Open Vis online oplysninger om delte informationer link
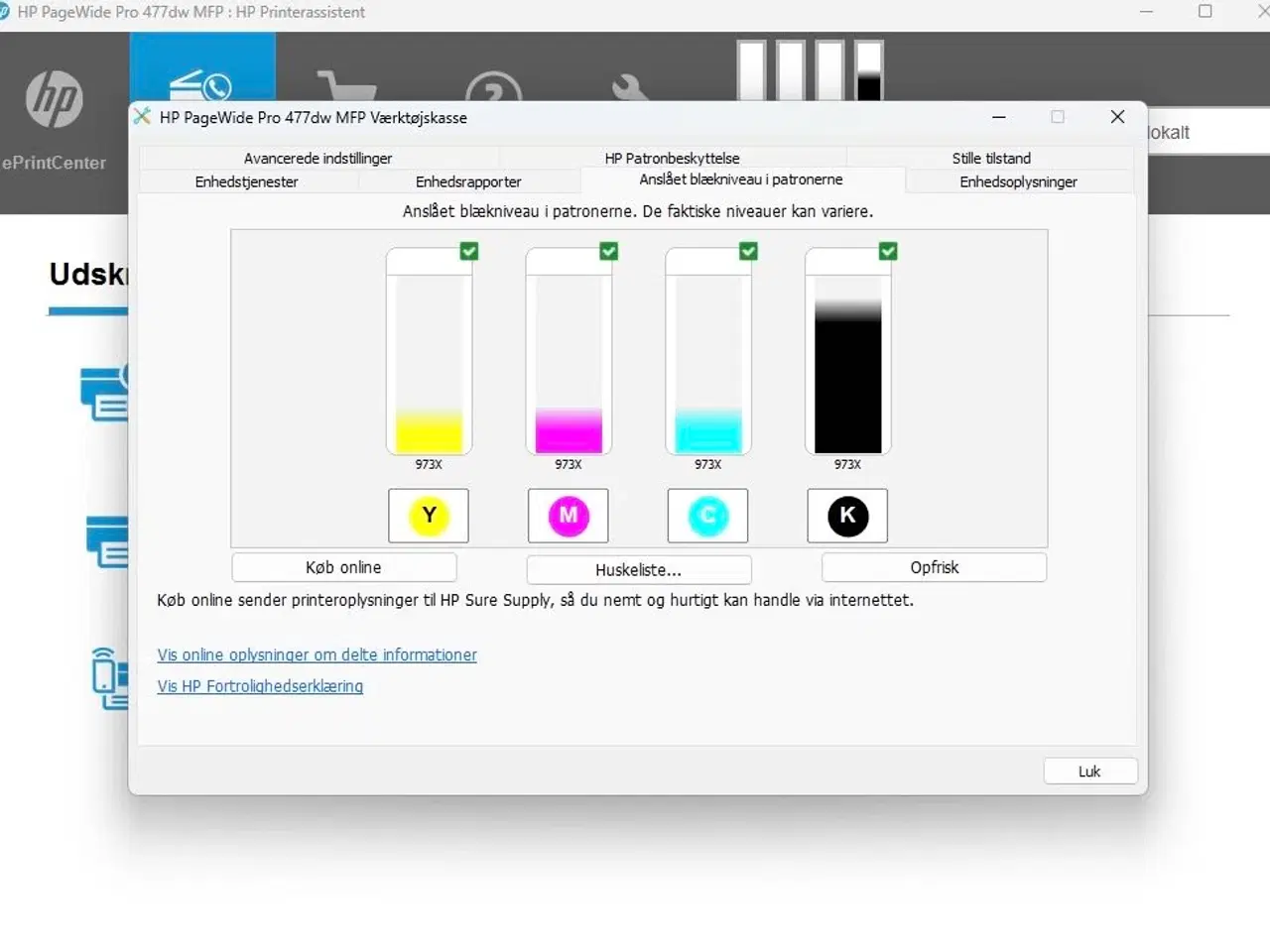Viewport: 1270px width, 952px height. coord(317,654)
